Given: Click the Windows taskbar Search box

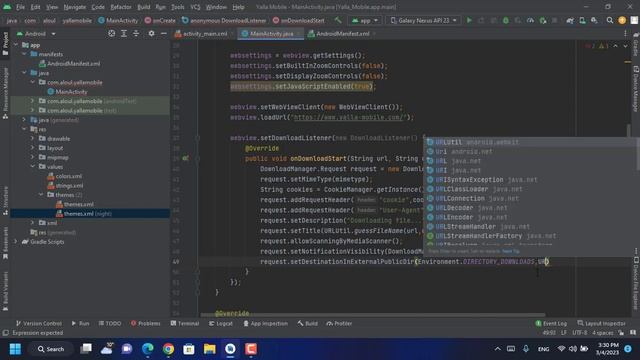Looking at the screenshot, I should tap(51, 349).
